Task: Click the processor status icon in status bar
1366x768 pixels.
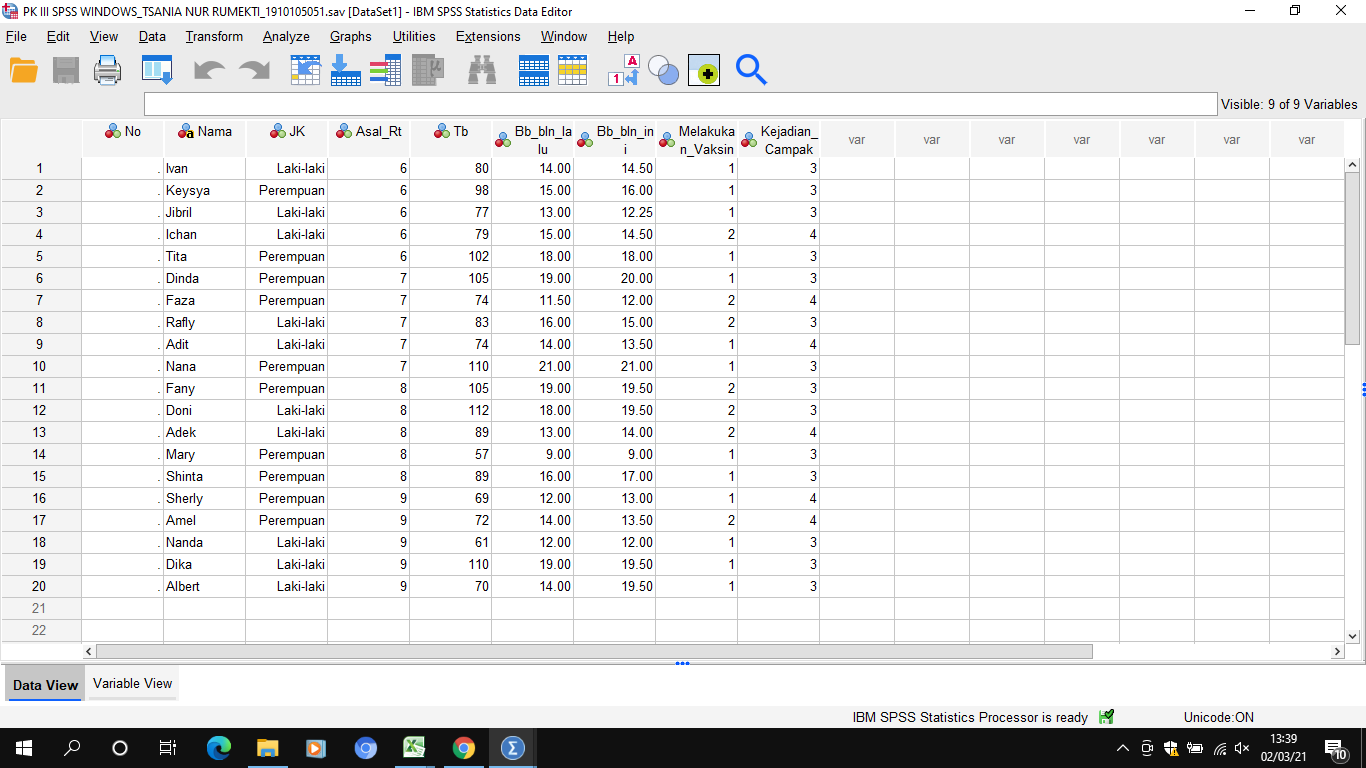Action: coord(1106,717)
